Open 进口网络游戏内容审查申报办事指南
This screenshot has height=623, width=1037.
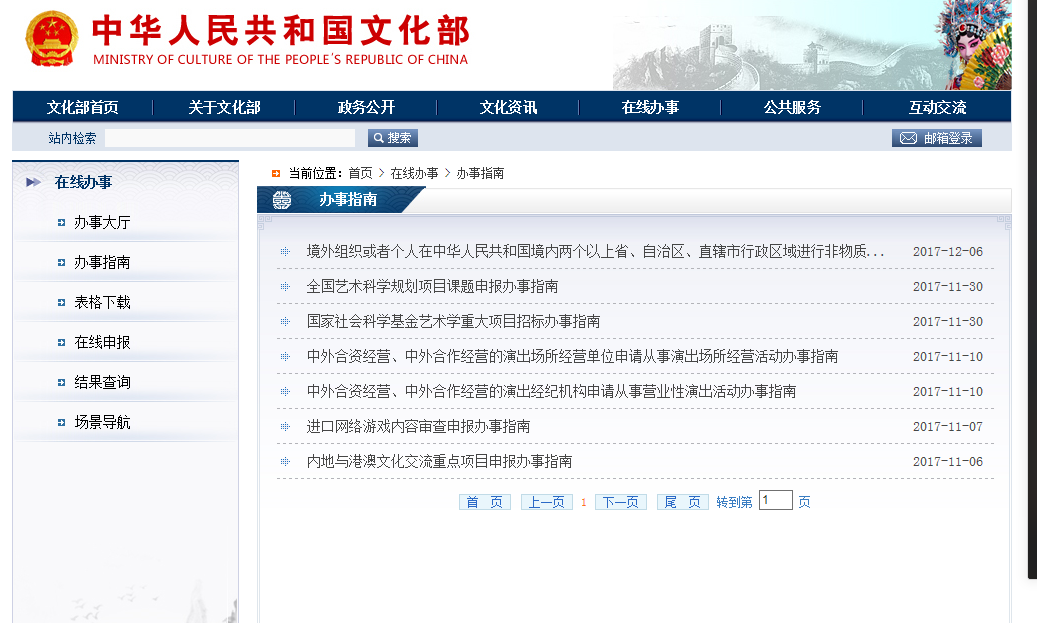419,427
